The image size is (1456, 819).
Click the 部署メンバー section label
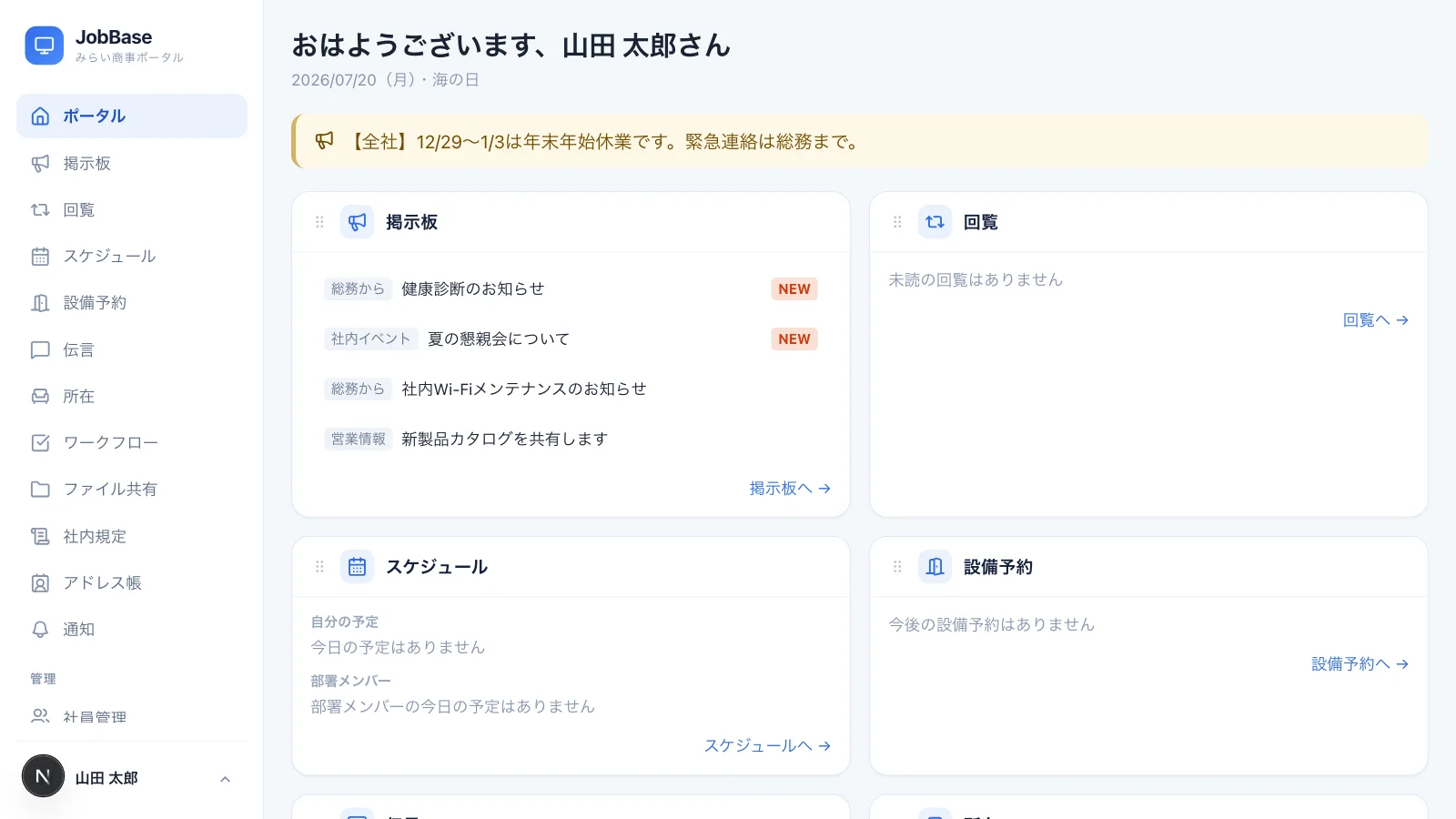[351, 682]
